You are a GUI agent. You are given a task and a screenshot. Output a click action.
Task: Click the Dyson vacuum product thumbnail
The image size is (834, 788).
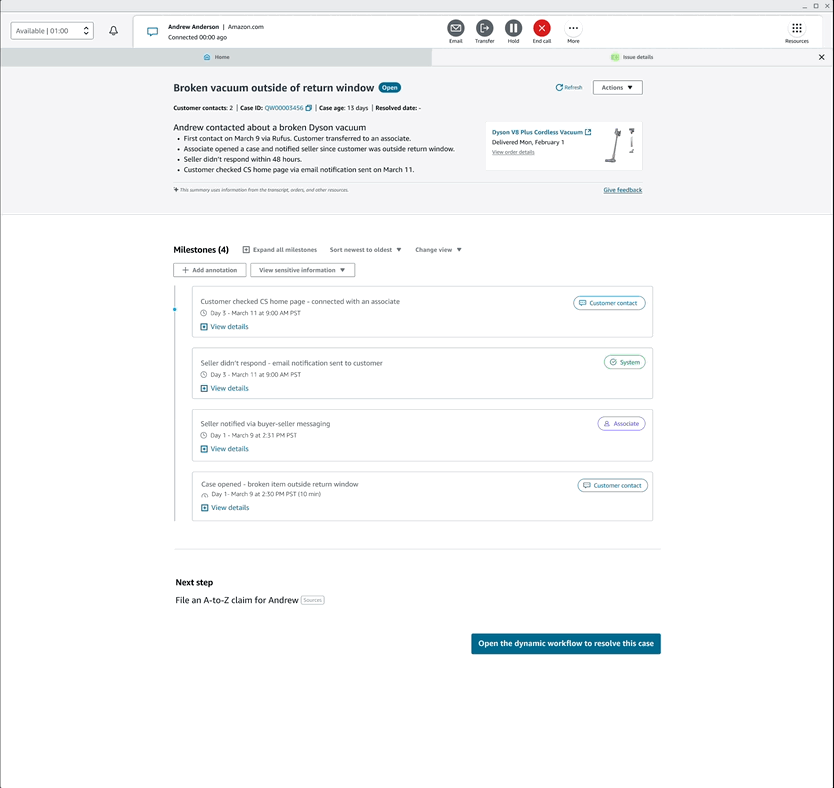click(620, 145)
